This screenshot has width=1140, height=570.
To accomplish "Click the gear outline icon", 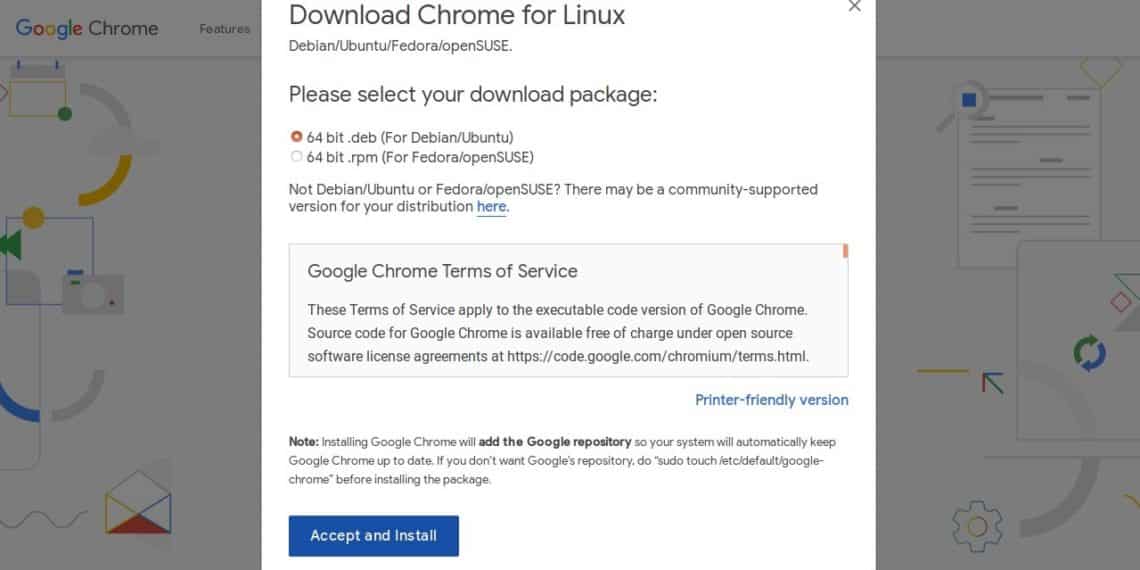I will click(976, 526).
